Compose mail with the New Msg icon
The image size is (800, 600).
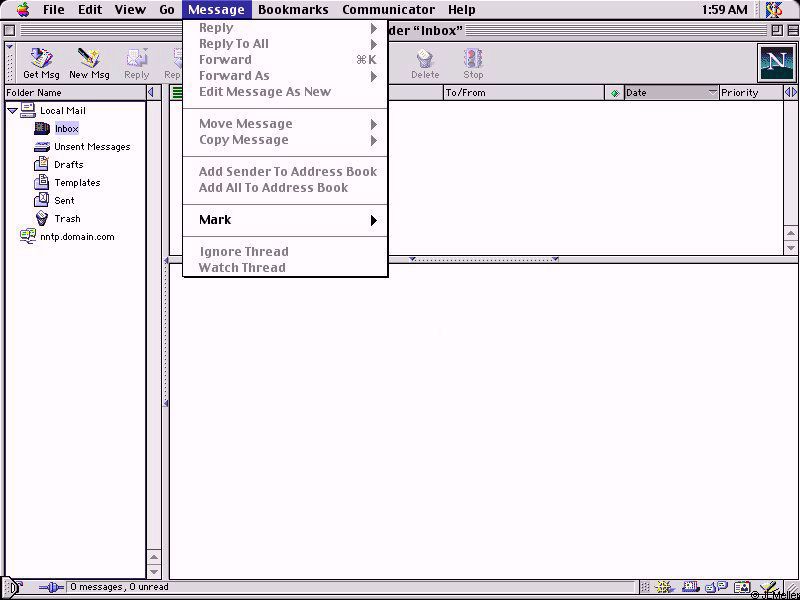(89, 58)
